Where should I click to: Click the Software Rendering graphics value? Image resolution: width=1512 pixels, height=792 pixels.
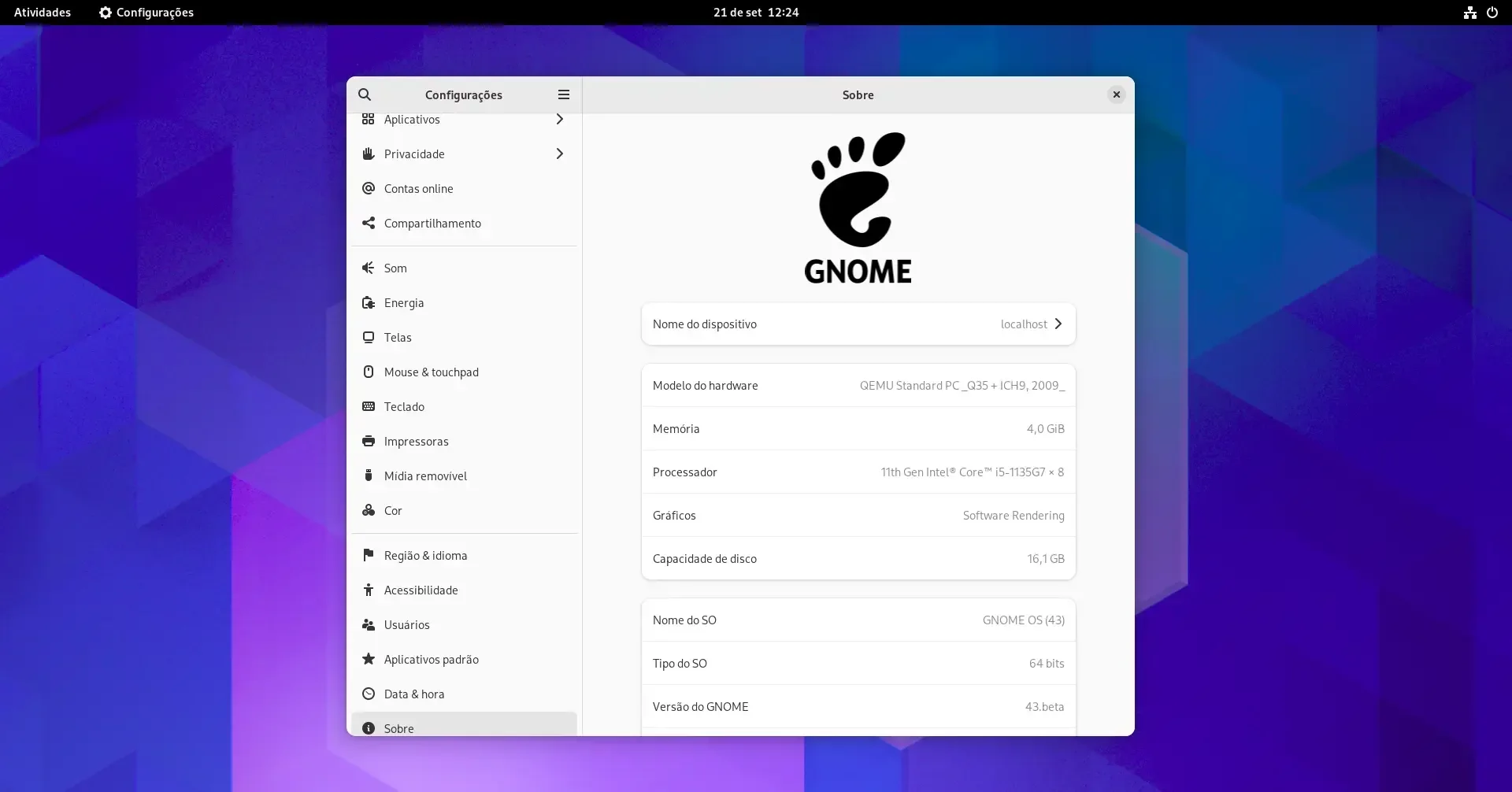[x=1014, y=516]
